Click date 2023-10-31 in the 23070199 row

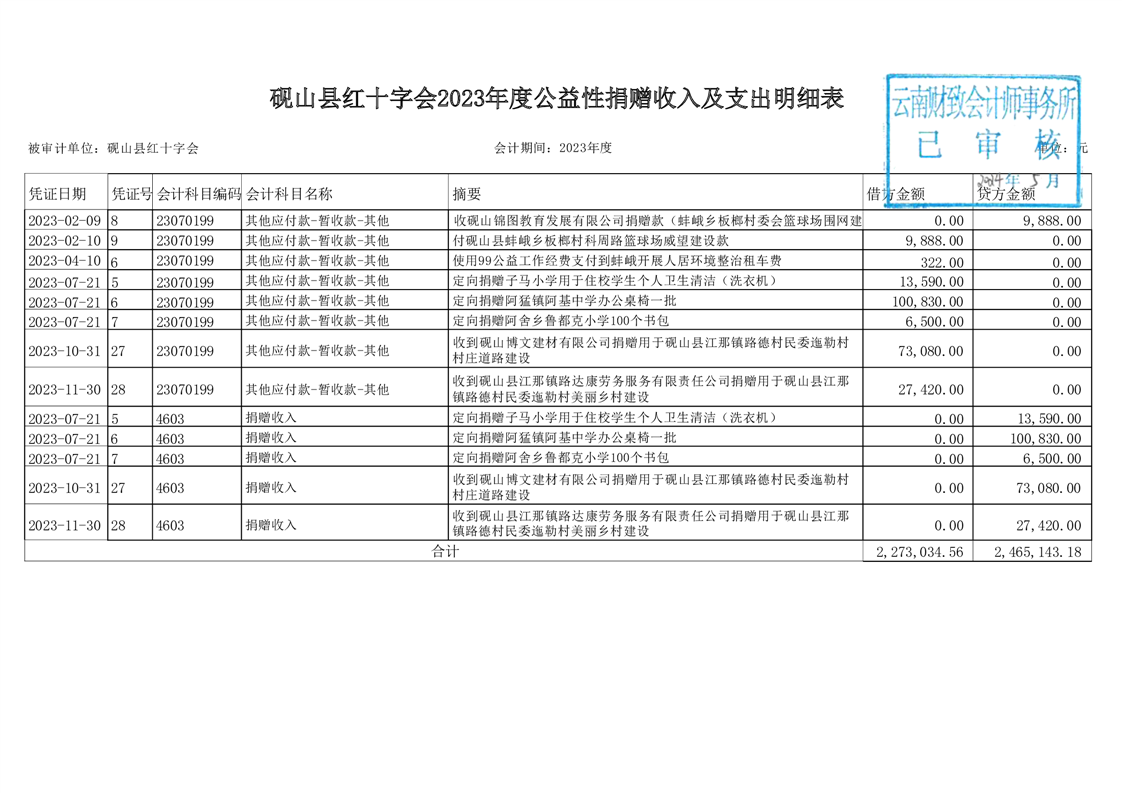64,351
